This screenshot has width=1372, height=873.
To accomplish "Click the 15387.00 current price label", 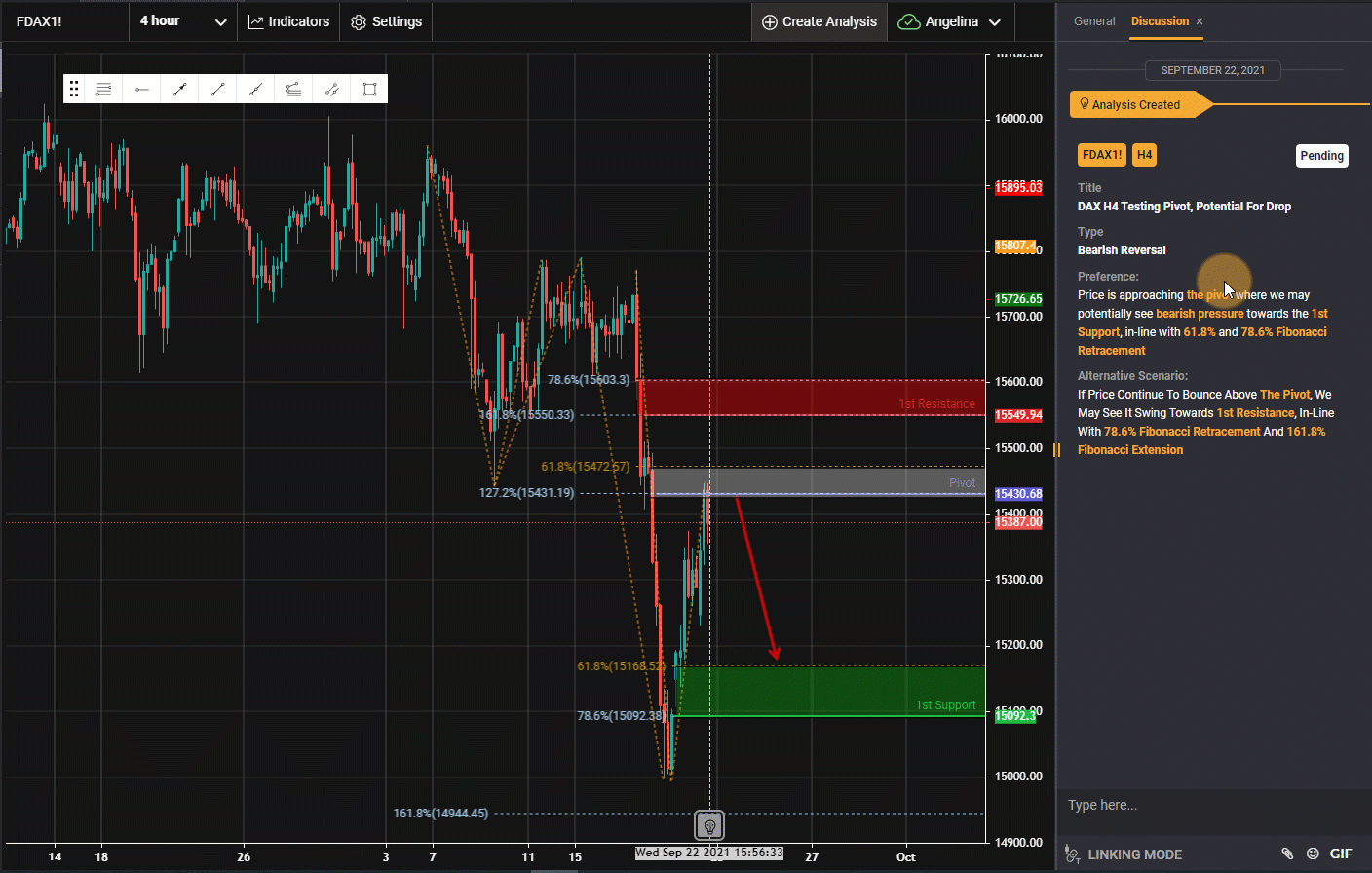I will coord(1018,522).
